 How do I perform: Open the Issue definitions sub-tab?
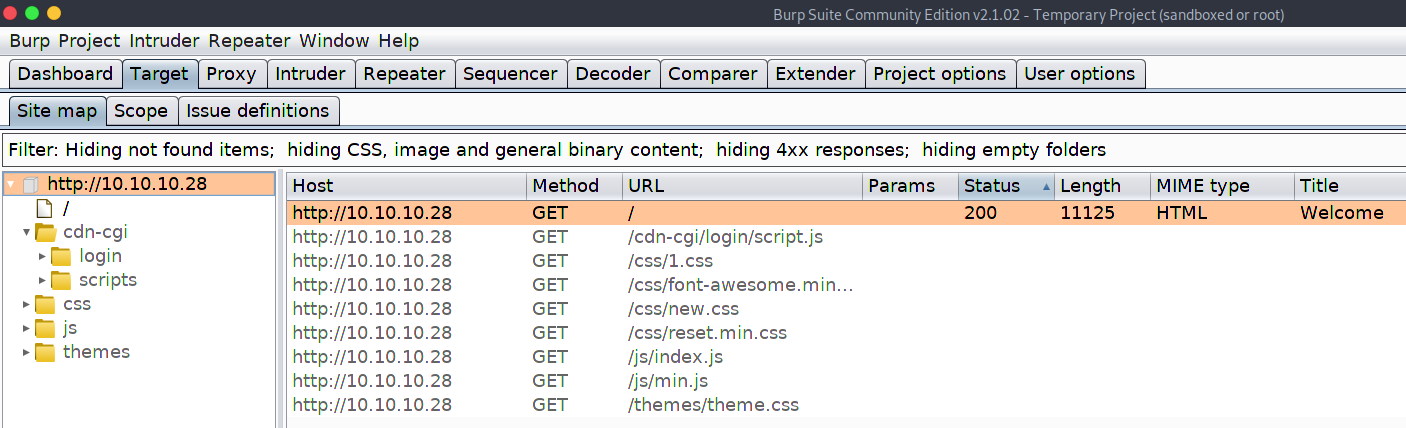(258, 111)
